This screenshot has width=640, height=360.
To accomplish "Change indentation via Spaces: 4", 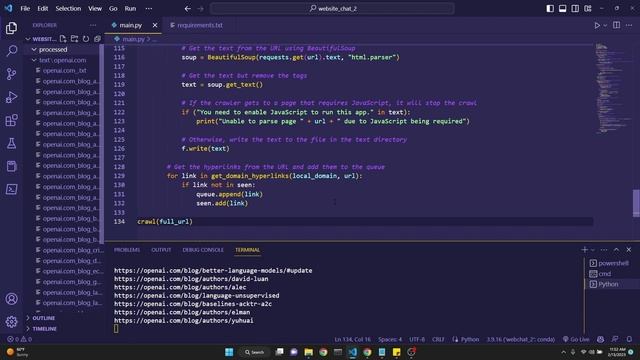I will [390, 339].
